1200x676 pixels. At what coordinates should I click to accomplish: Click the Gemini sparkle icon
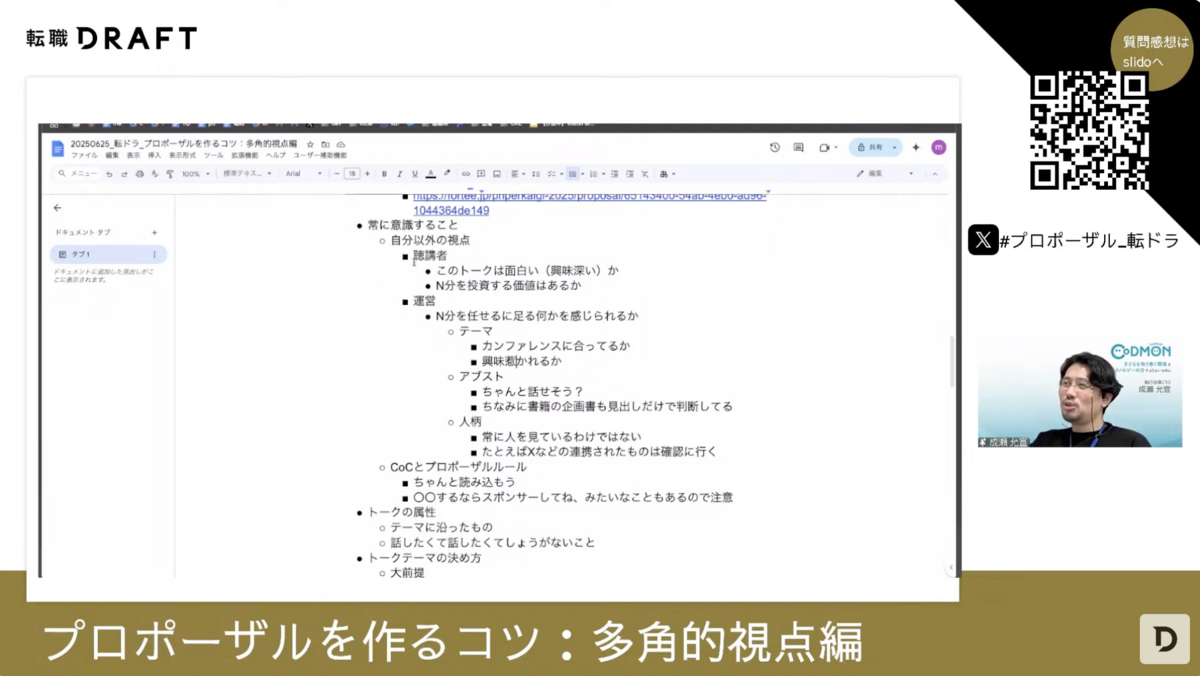point(916,147)
